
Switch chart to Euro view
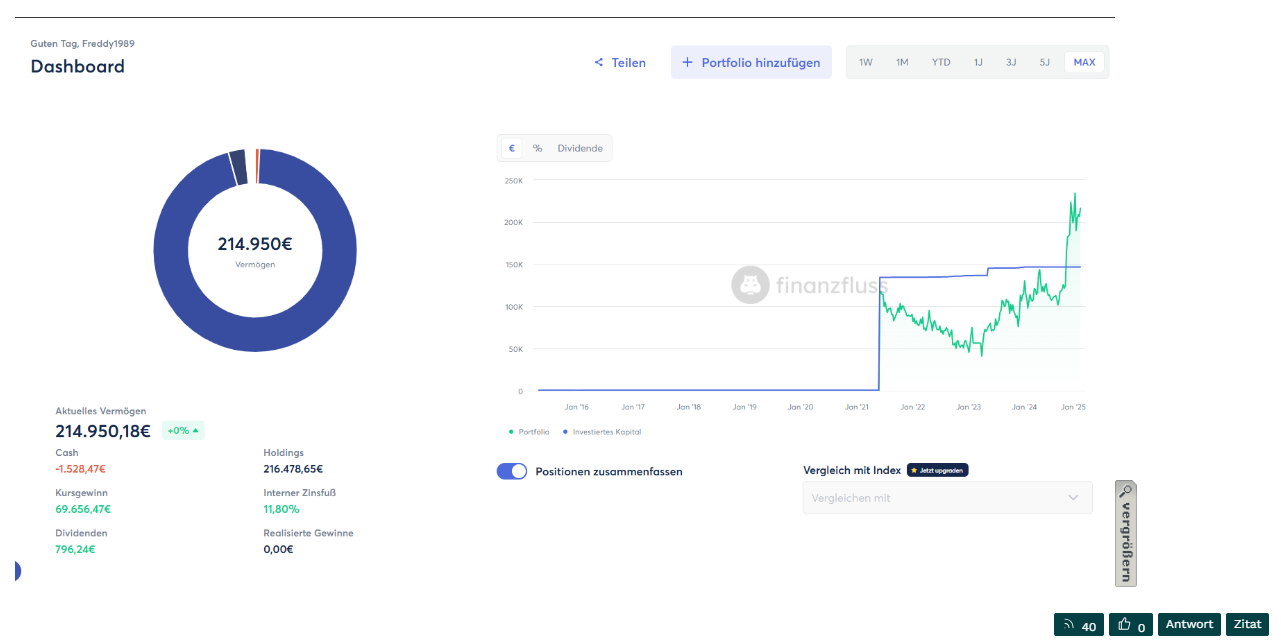512,148
